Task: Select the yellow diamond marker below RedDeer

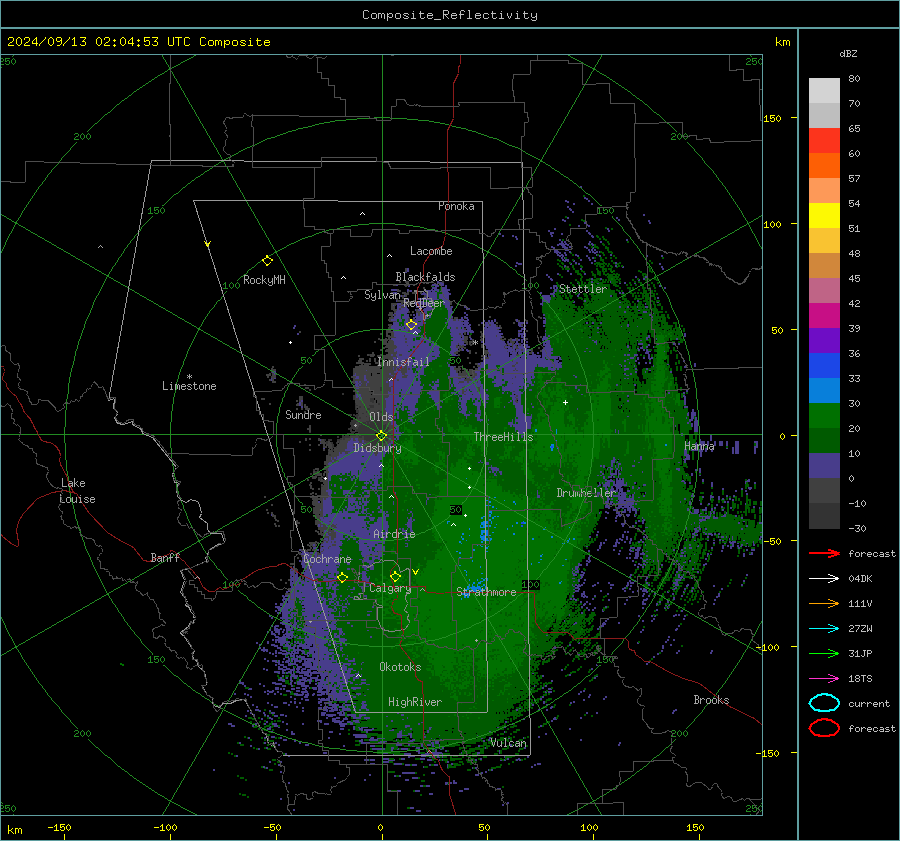Action: click(411, 325)
